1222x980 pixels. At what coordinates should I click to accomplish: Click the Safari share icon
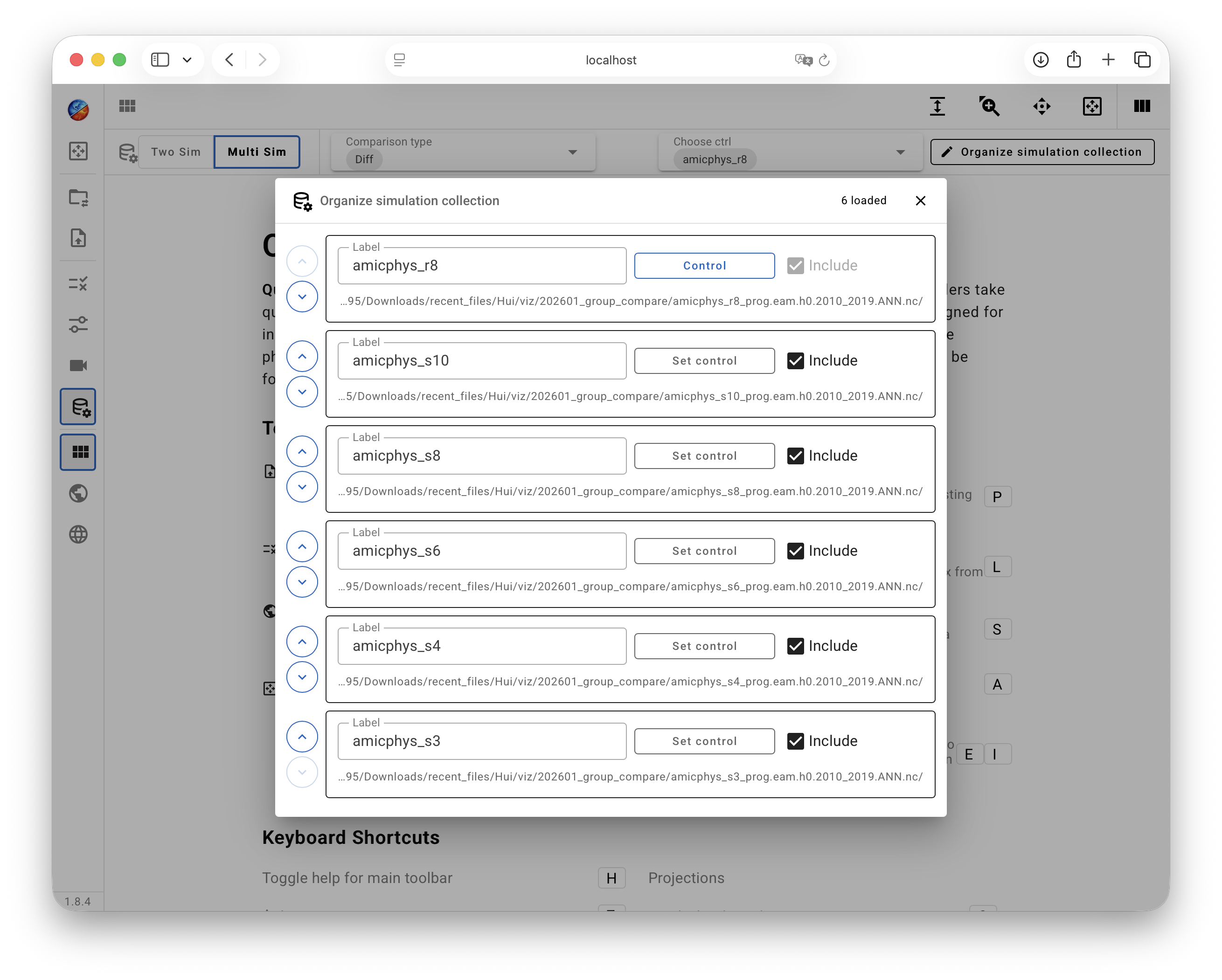pos(1074,59)
